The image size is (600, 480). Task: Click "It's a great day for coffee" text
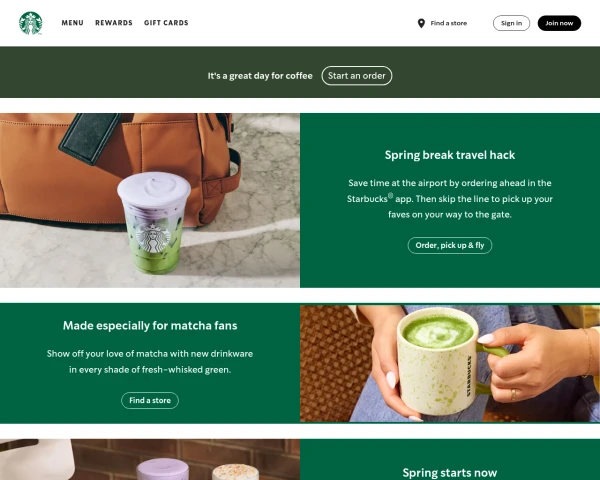point(260,76)
